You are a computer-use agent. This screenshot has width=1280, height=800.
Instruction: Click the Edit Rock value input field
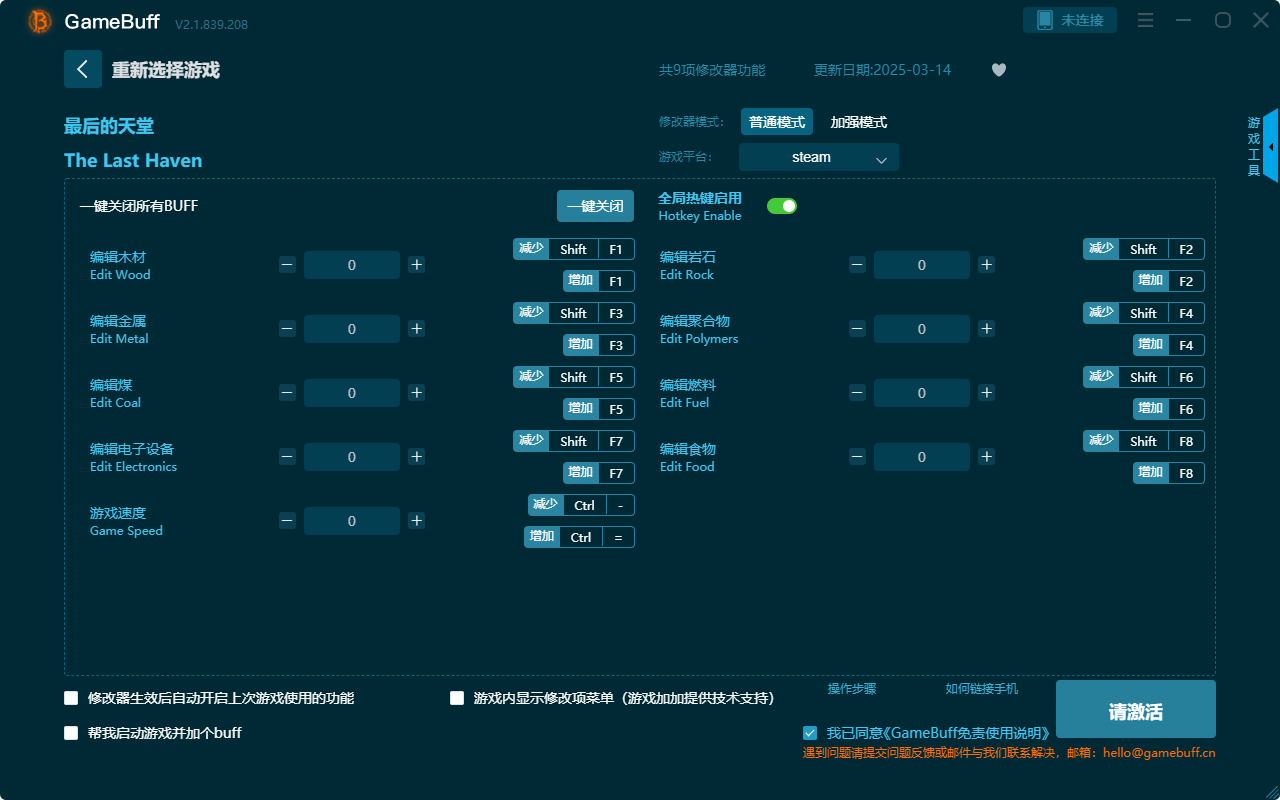[x=921, y=264]
